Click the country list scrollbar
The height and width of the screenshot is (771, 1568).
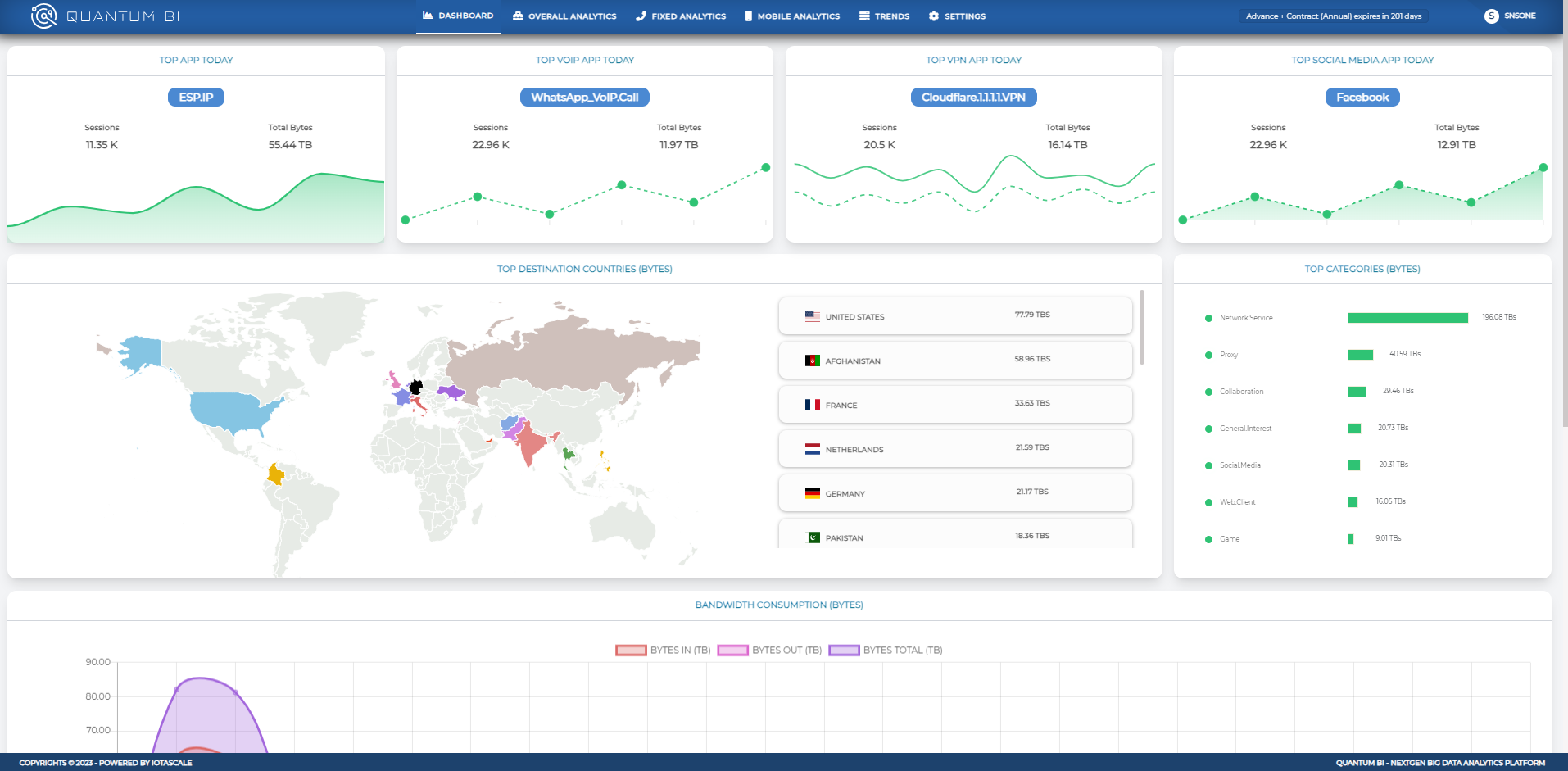click(1141, 328)
